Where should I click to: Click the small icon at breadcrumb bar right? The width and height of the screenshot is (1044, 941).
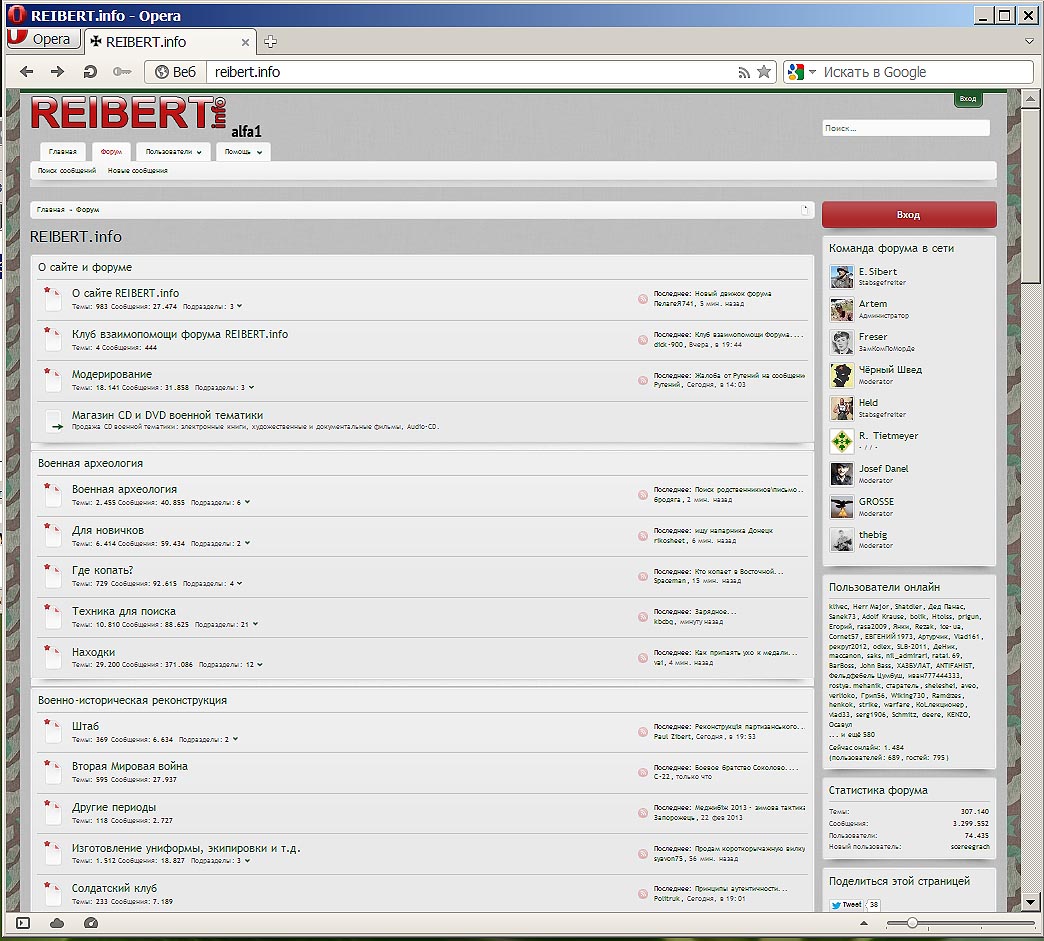point(804,210)
